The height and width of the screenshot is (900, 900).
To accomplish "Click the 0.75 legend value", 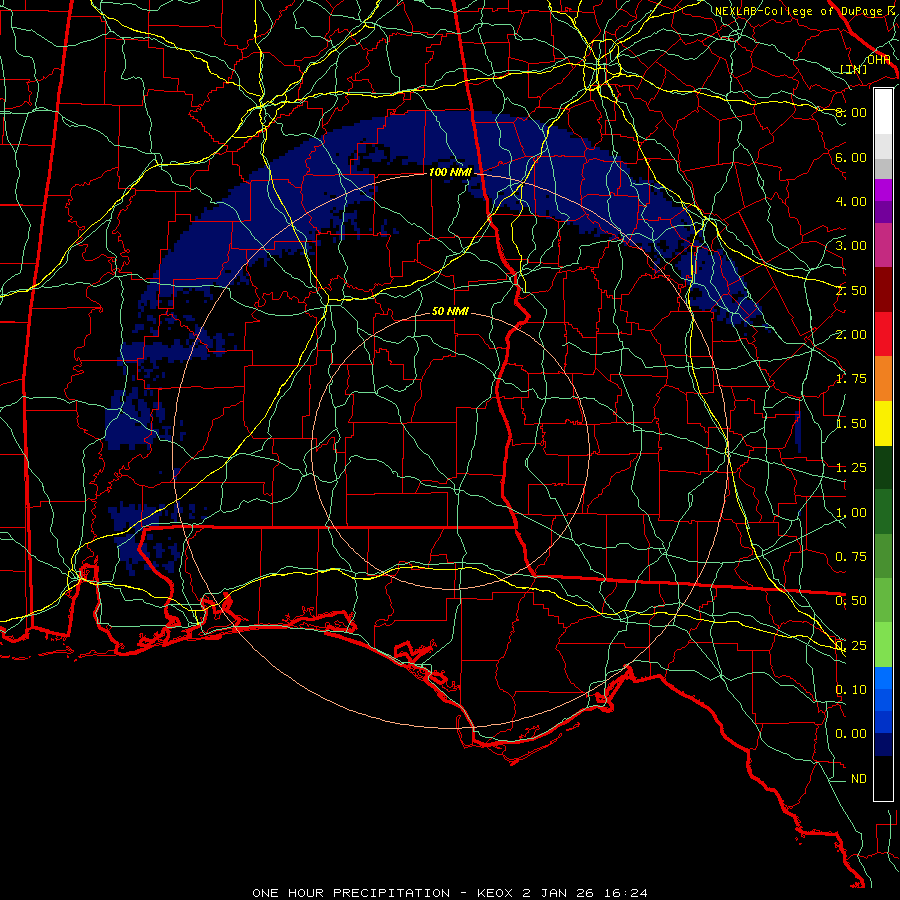I will [851, 557].
